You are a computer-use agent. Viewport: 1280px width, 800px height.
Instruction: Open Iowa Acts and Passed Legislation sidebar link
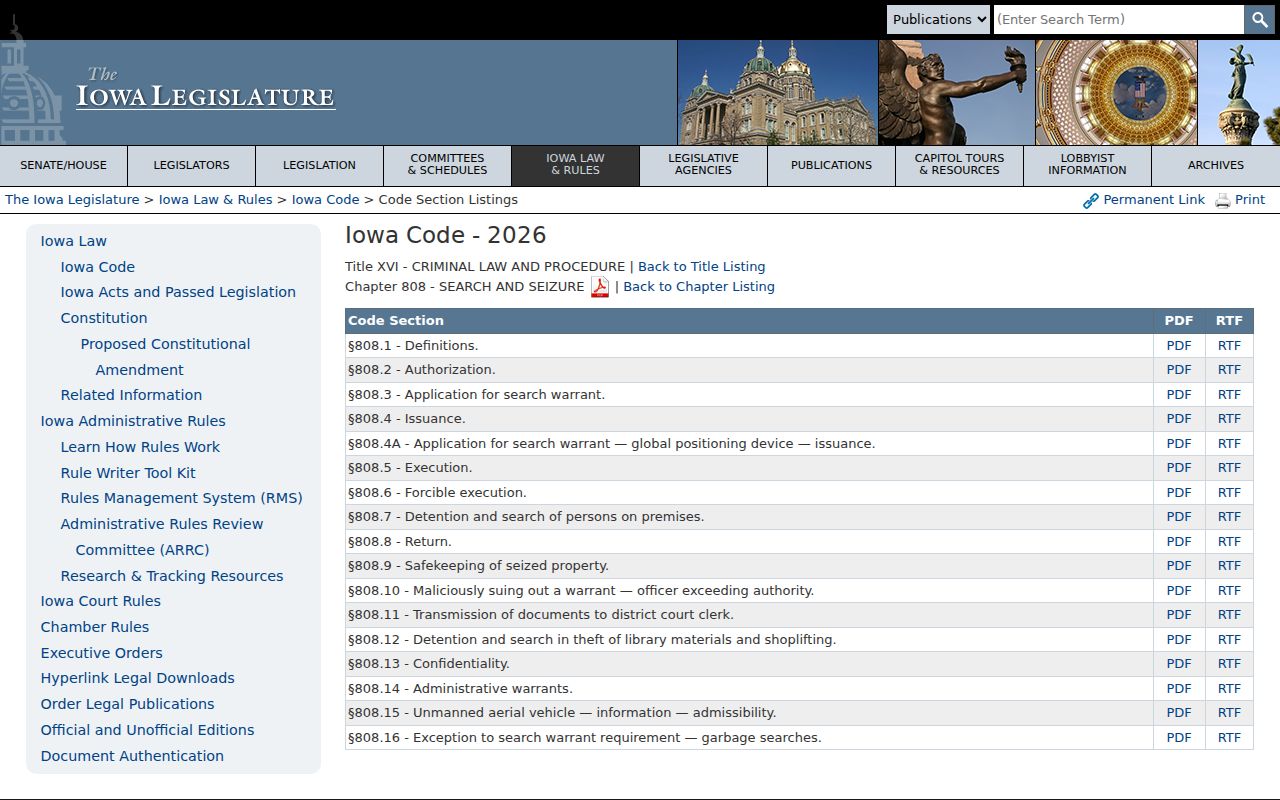pyautogui.click(x=178, y=292)
